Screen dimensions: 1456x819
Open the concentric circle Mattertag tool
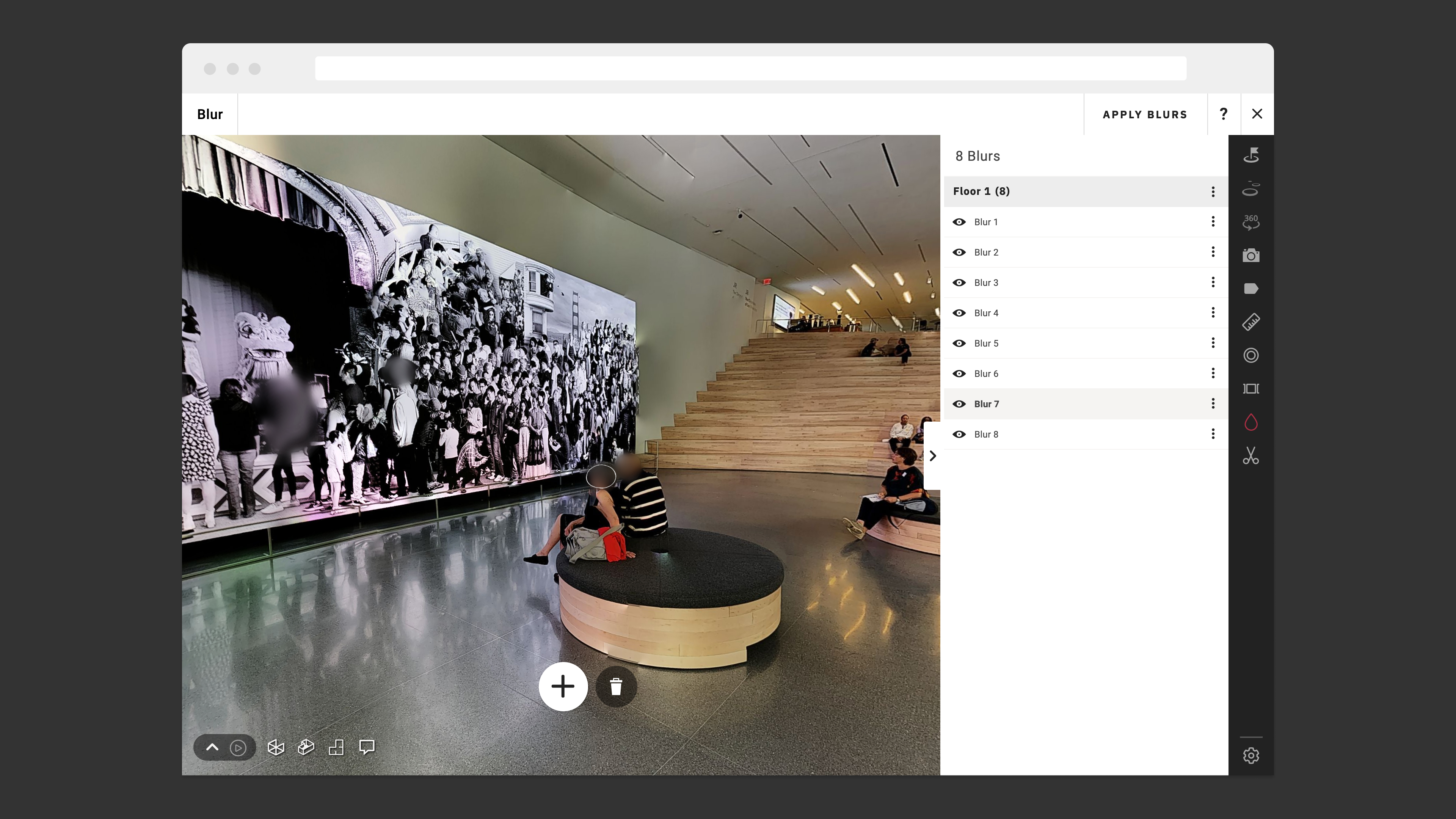point(1251,356)
